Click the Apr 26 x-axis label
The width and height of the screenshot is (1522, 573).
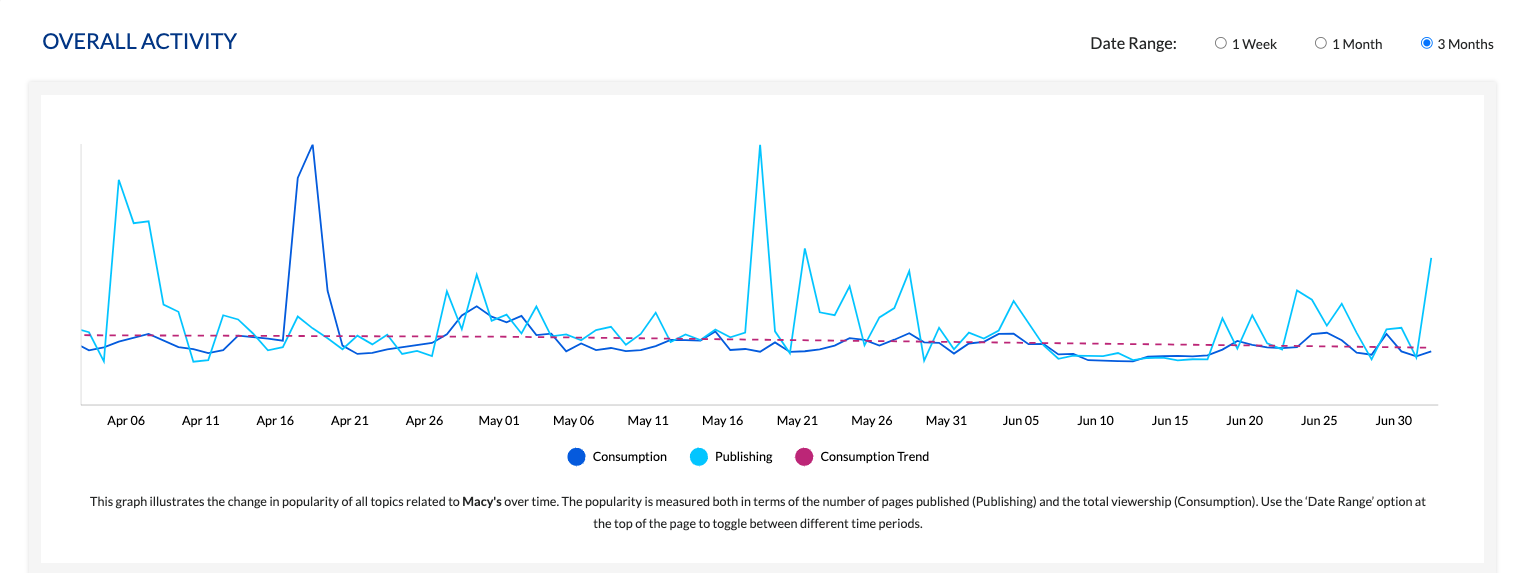click(x=424, y=421)
